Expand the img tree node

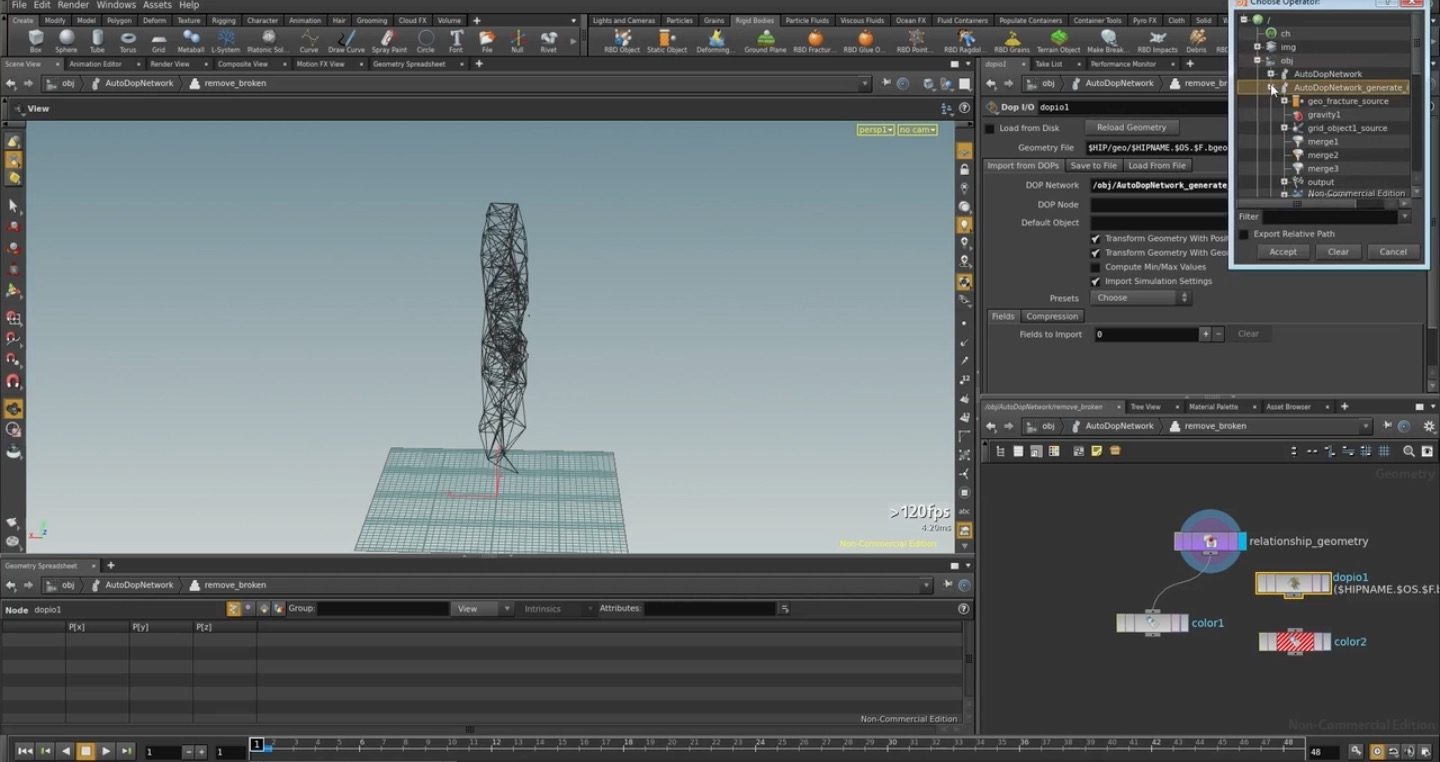pos(1257,47)
